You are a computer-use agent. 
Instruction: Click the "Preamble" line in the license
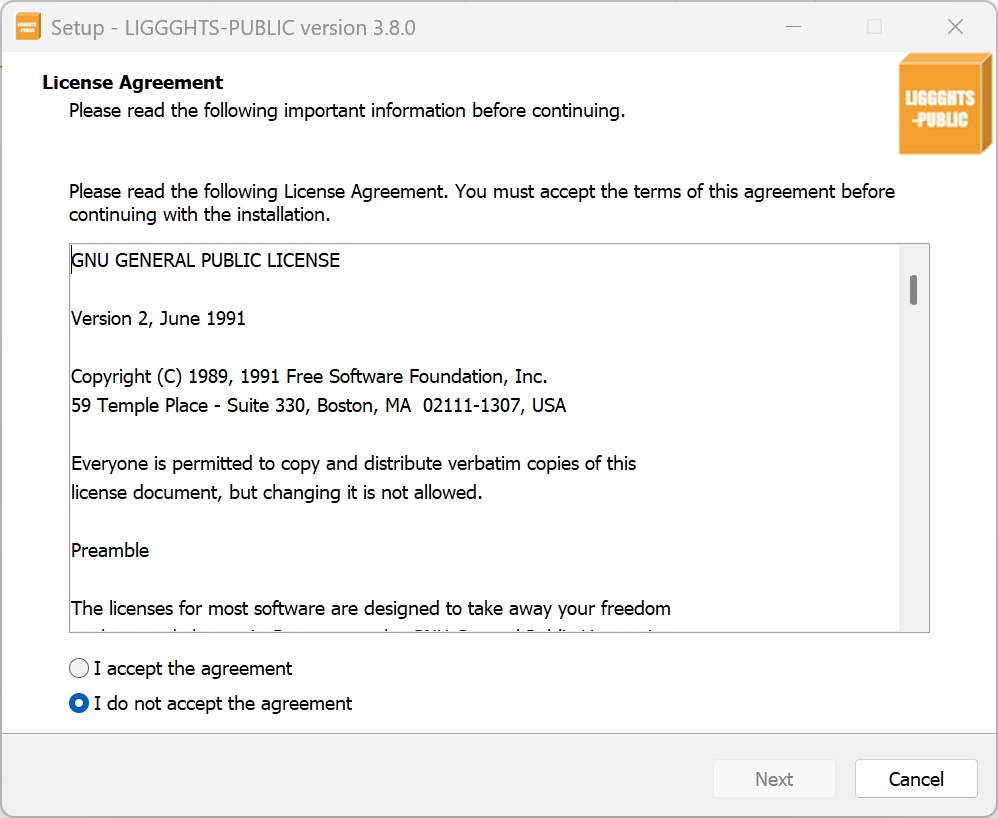click(110, 551)
